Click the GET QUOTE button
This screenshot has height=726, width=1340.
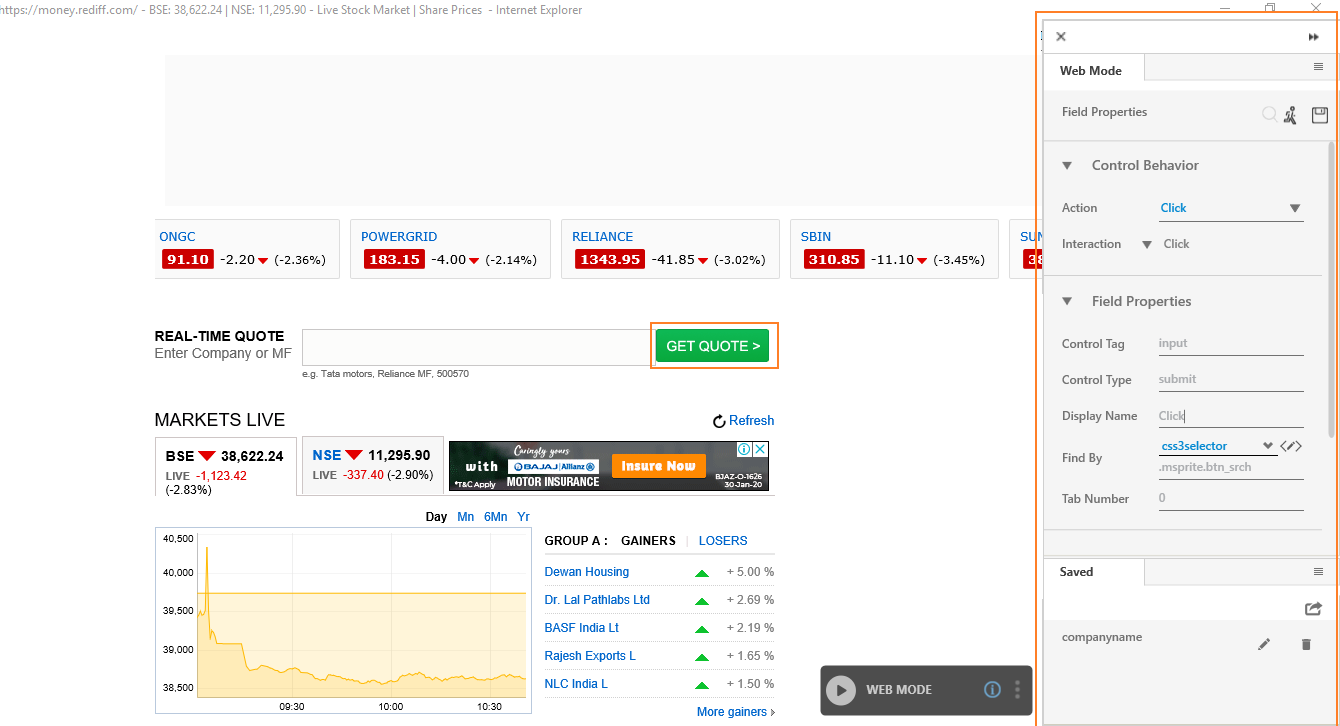(x=712, y=346)
